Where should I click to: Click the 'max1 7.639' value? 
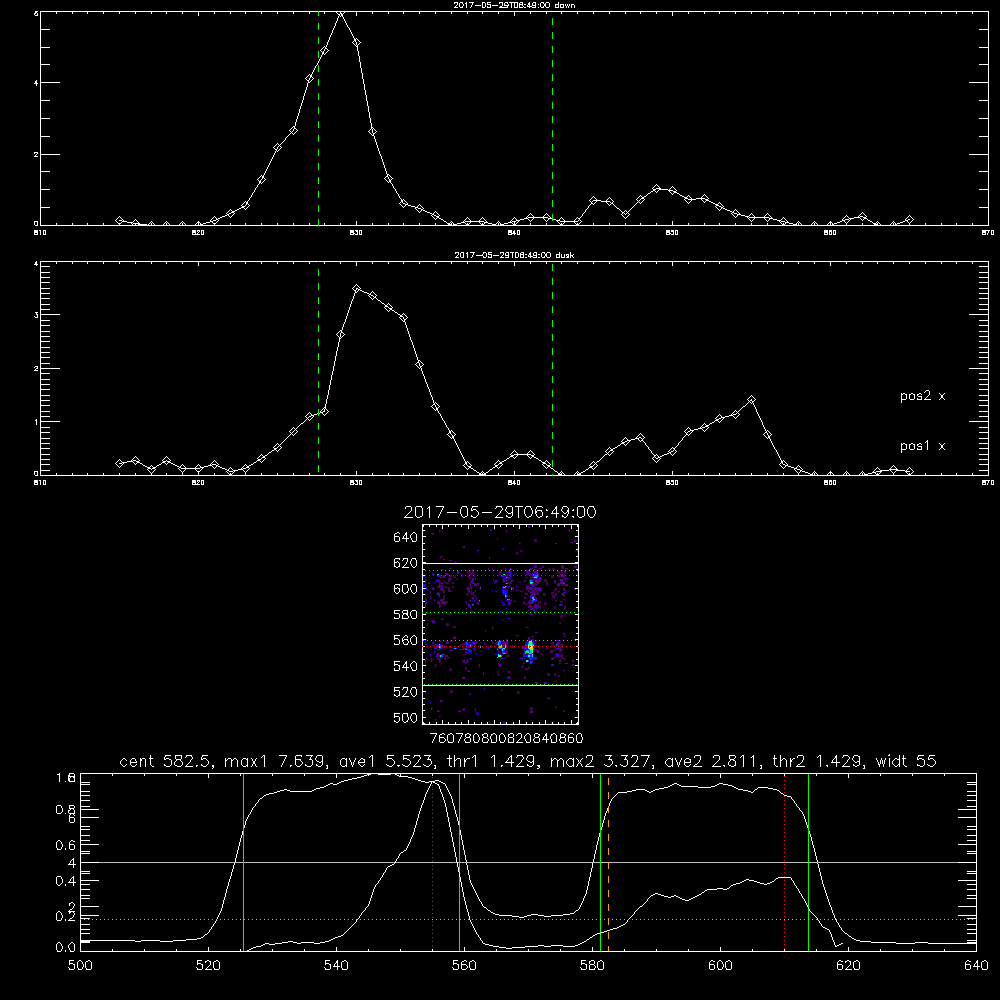pos(276,761)
